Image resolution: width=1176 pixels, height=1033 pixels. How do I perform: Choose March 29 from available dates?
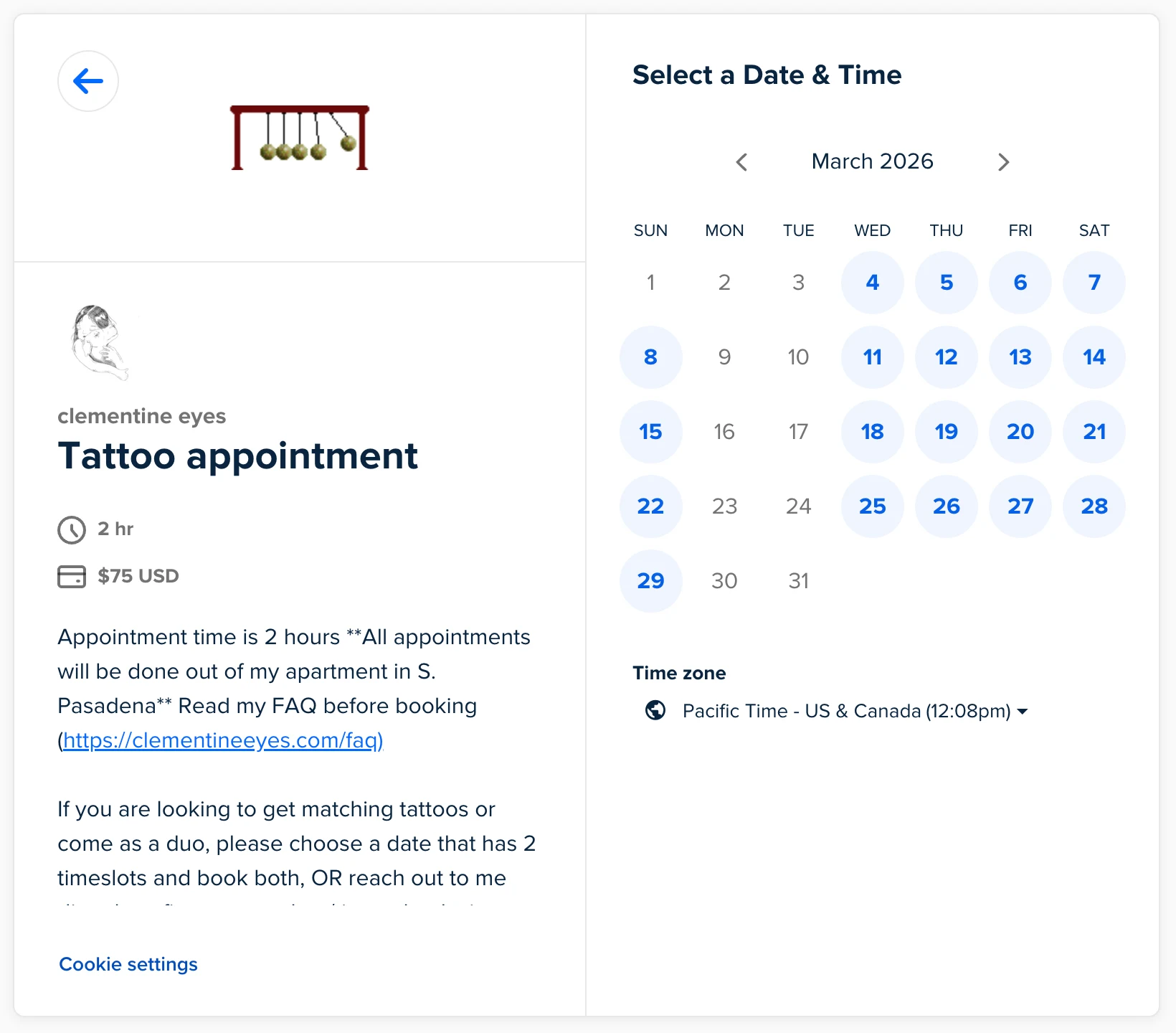click(650, 581)
